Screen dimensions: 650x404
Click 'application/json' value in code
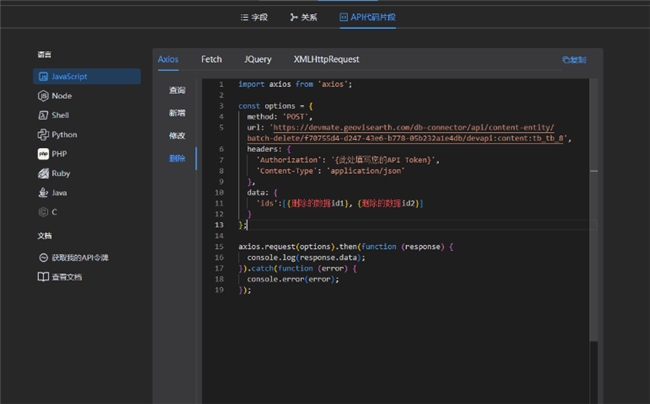tap(365, 171)
